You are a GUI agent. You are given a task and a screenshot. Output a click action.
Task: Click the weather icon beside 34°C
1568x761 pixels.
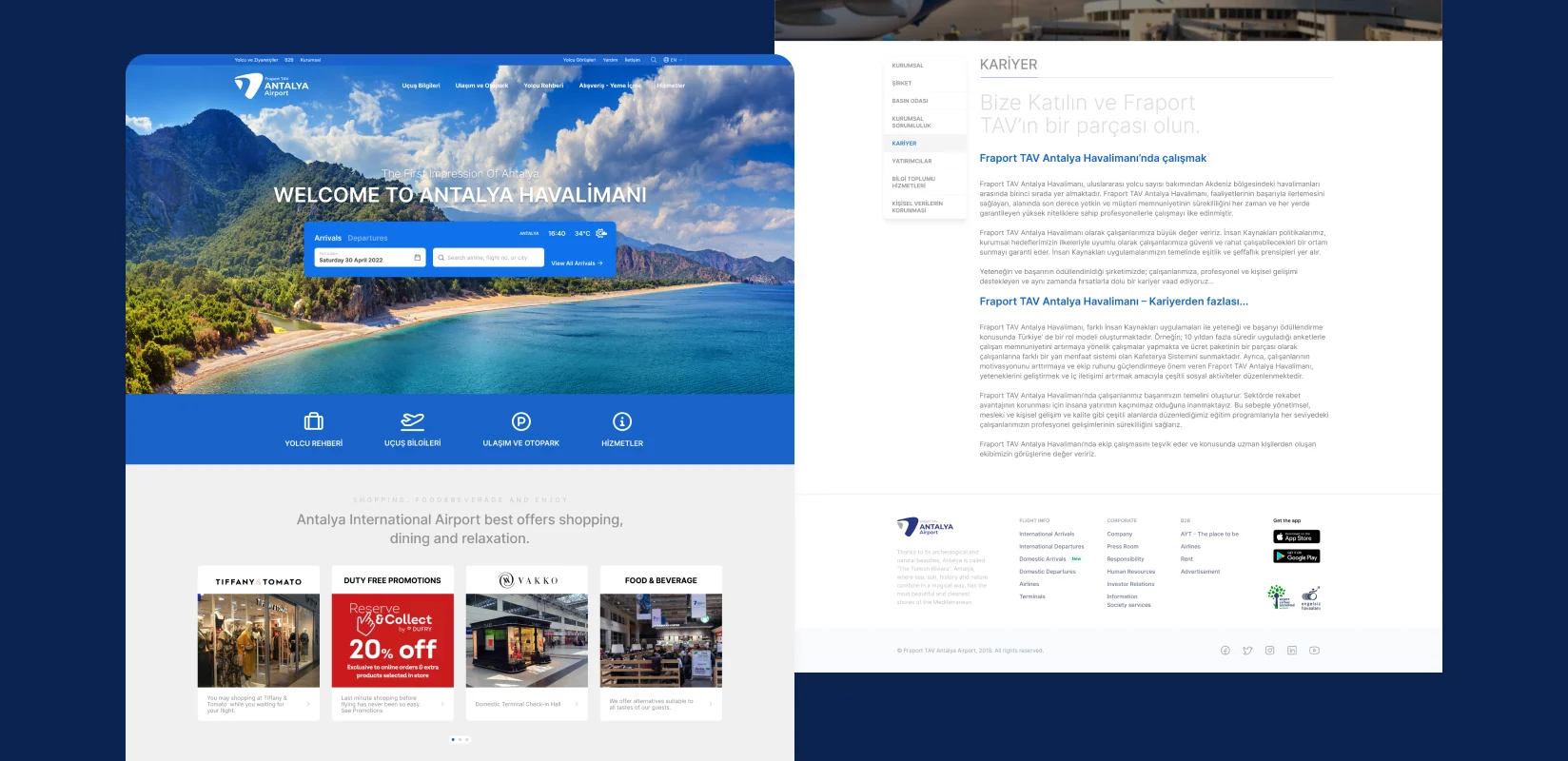[601, 233]
